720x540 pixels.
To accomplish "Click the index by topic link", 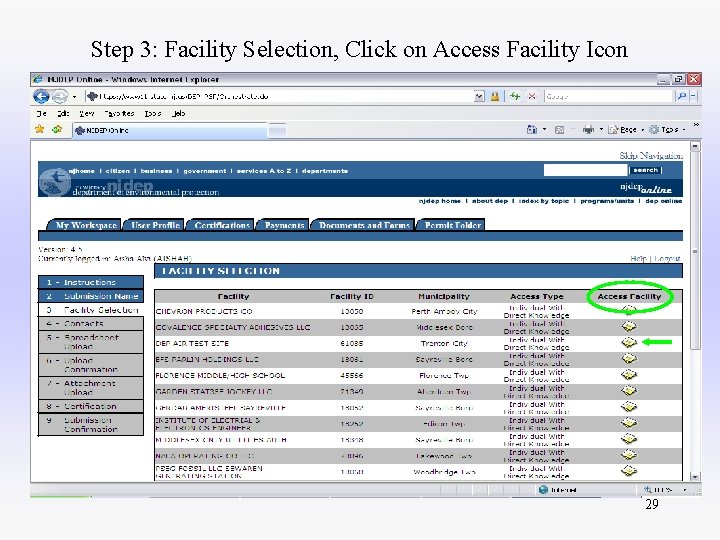I will click(544, 201).
